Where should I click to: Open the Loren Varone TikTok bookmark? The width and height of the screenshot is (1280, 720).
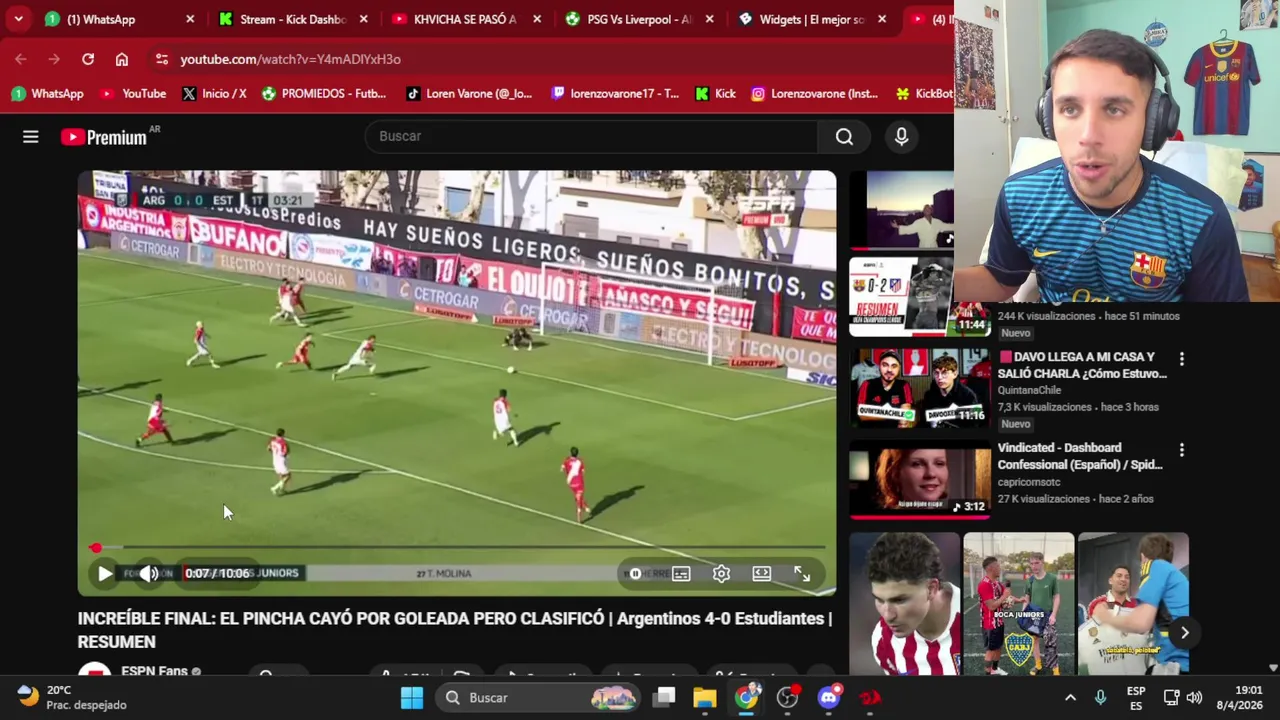[468, 94]
